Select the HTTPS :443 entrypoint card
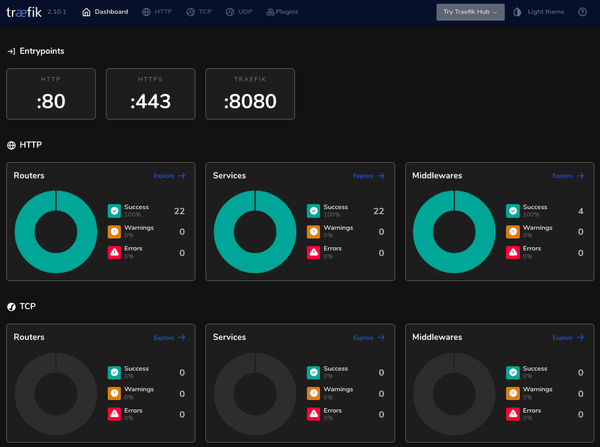Screen dimensions: 600x447 click(x=150, y=94)
